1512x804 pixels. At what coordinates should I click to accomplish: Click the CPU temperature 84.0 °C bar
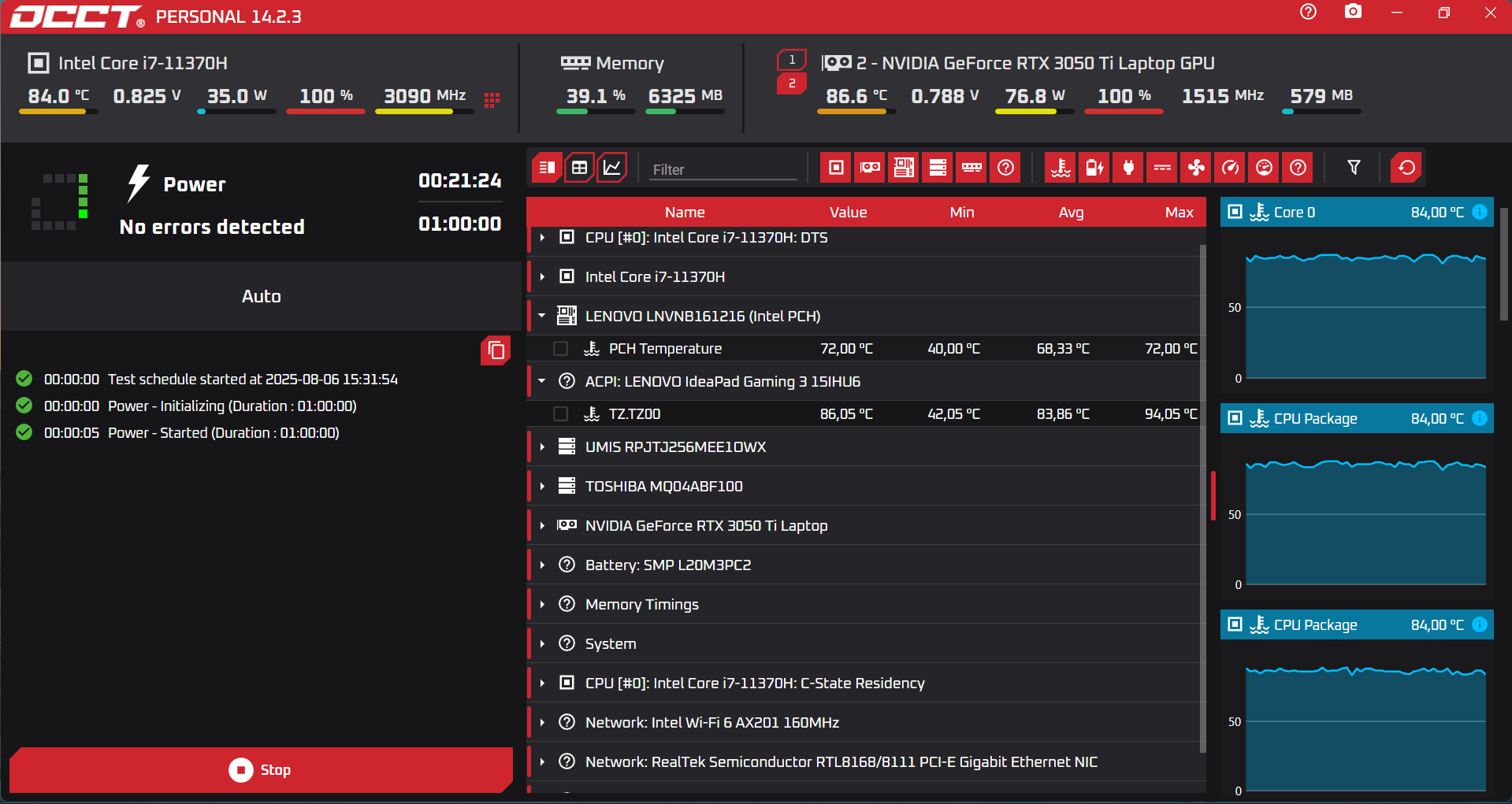(58, 112)
